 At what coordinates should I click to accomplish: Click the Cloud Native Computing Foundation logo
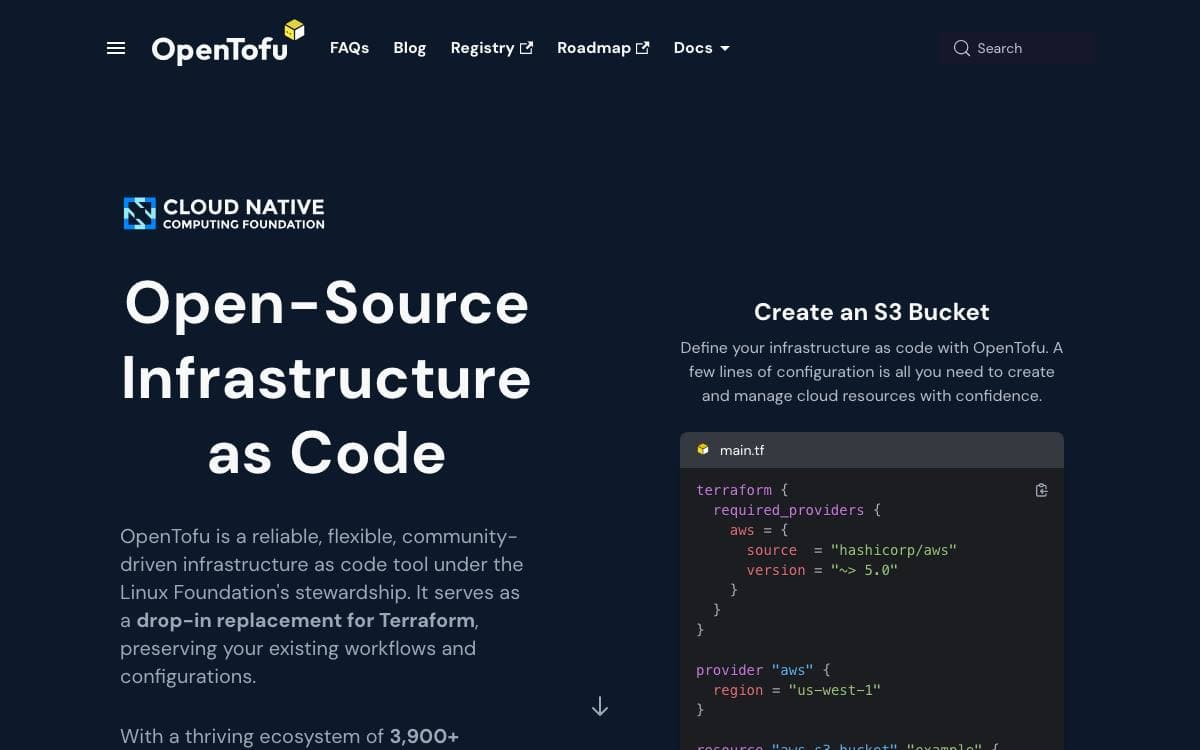(224, 213)
